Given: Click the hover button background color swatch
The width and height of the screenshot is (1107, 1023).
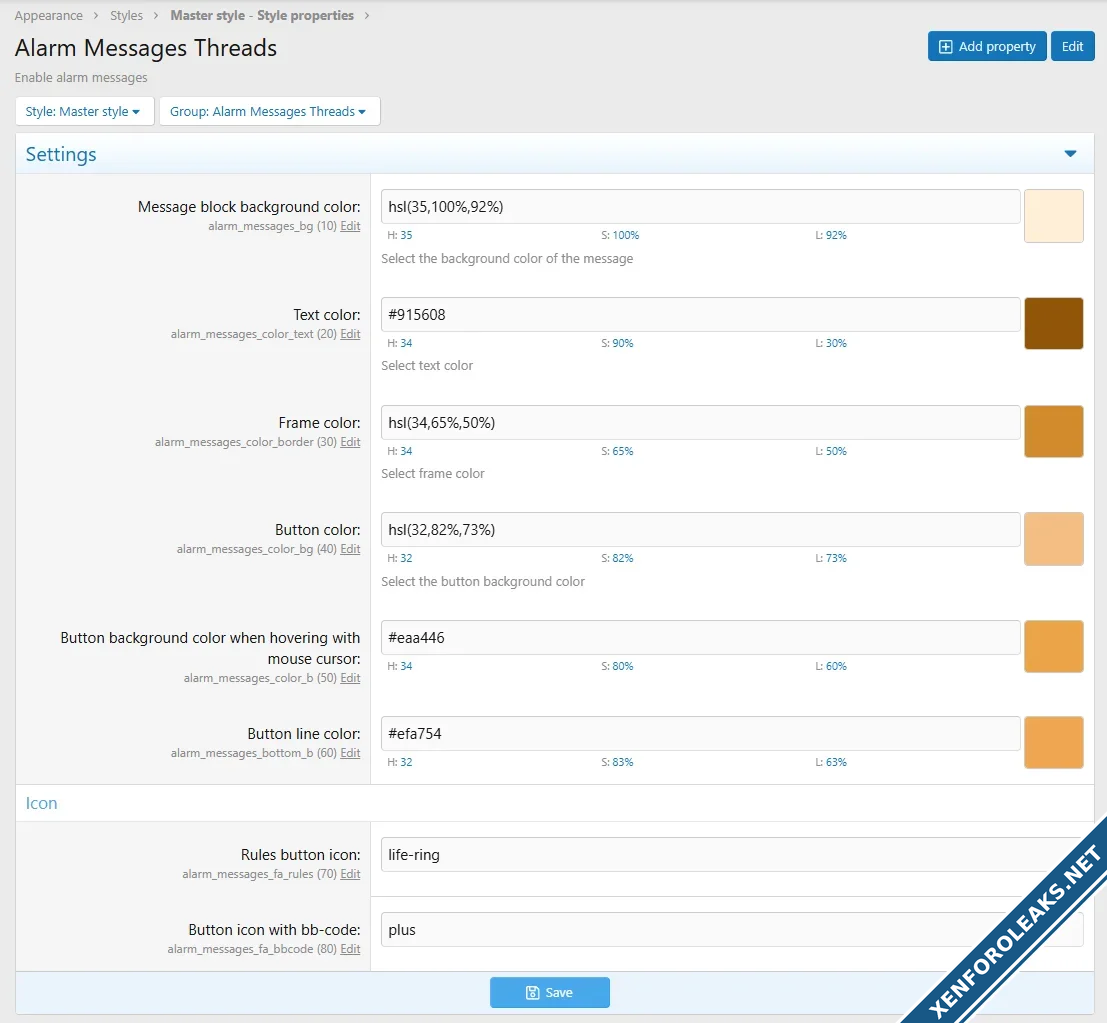Looking at the screenshot, I should pos(1053,646).
